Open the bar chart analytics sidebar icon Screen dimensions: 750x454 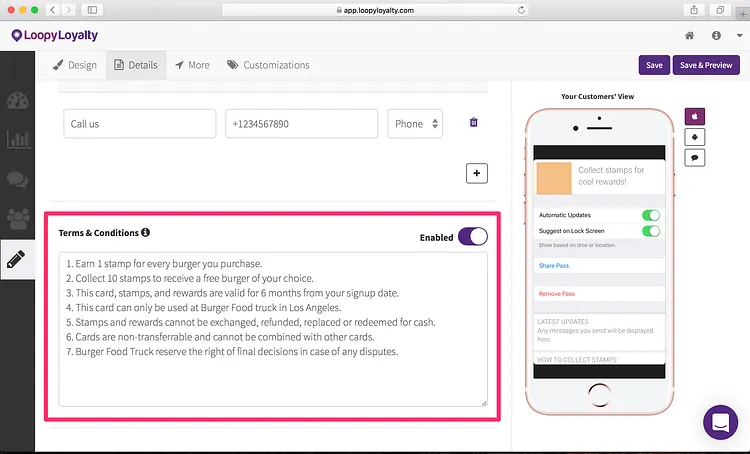coord(18,140)
